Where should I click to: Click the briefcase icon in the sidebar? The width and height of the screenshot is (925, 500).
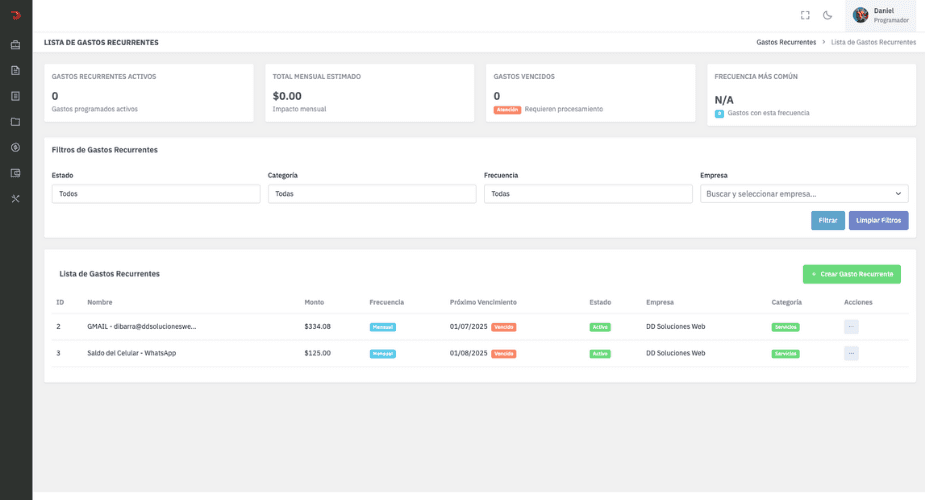click(x=15, y=45)
